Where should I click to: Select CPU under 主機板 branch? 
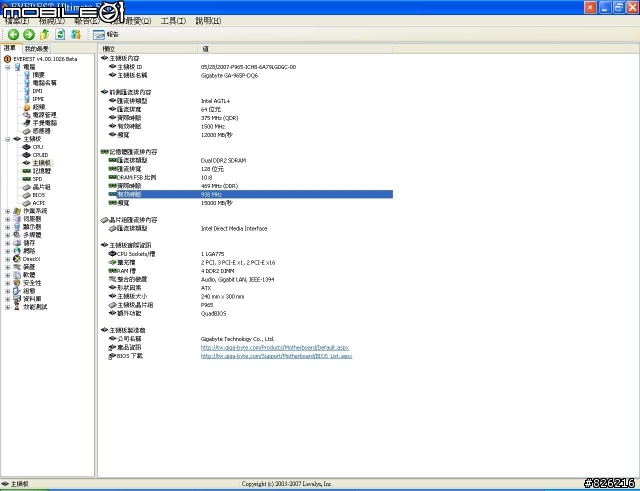click(x=38, y=147)
